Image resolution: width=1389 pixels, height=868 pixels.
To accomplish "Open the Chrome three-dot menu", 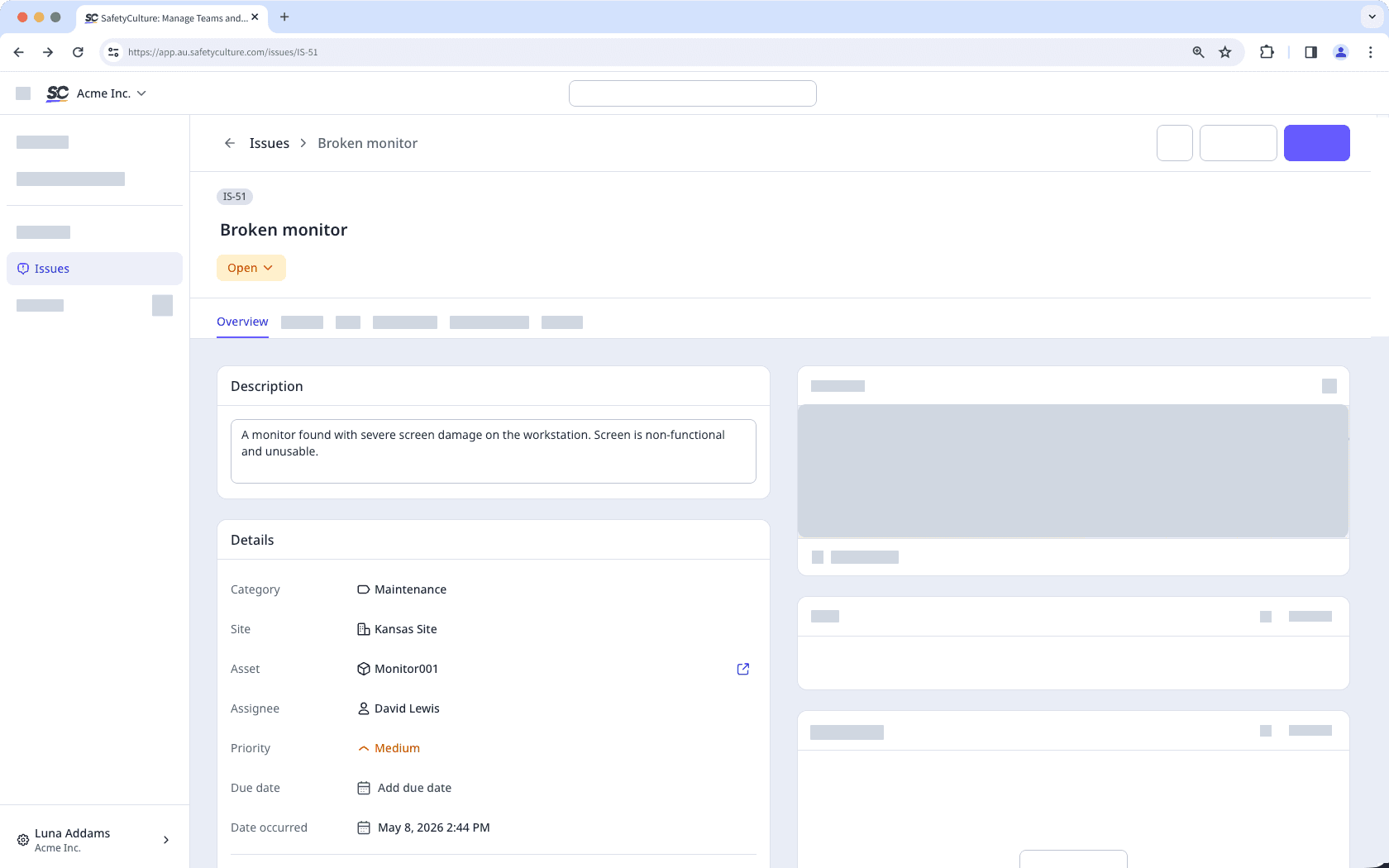I will tap(1370, 52).
